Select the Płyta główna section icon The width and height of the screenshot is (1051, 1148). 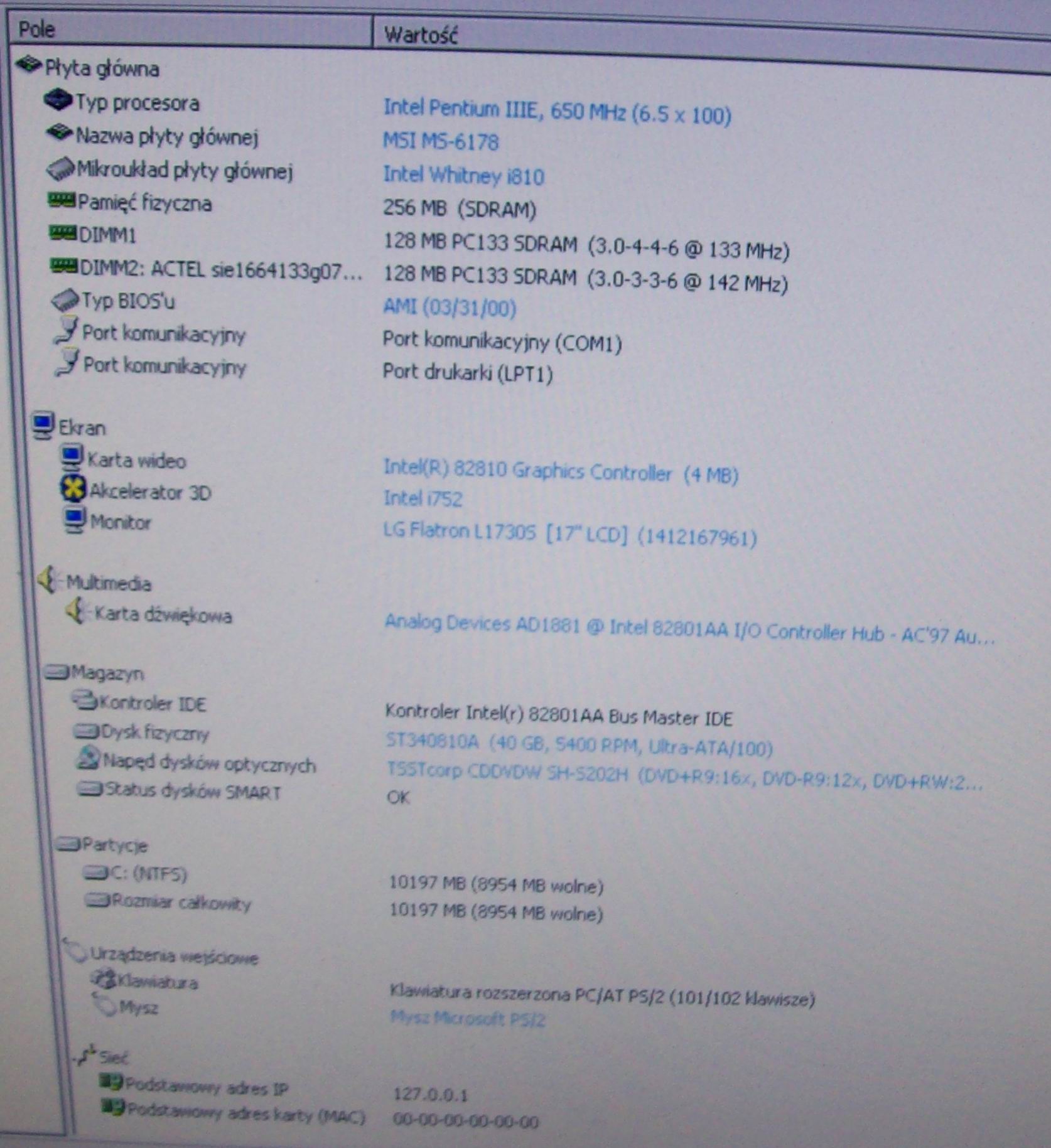click(29, 64)
